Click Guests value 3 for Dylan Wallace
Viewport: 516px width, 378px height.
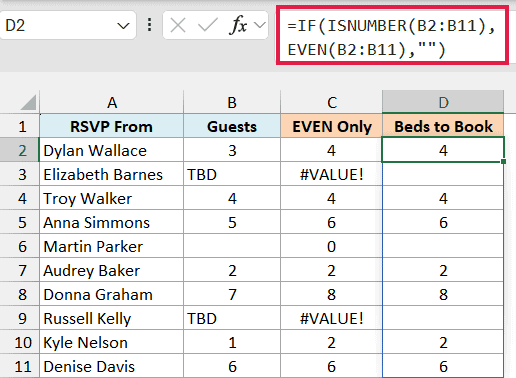tap(232, 150)
